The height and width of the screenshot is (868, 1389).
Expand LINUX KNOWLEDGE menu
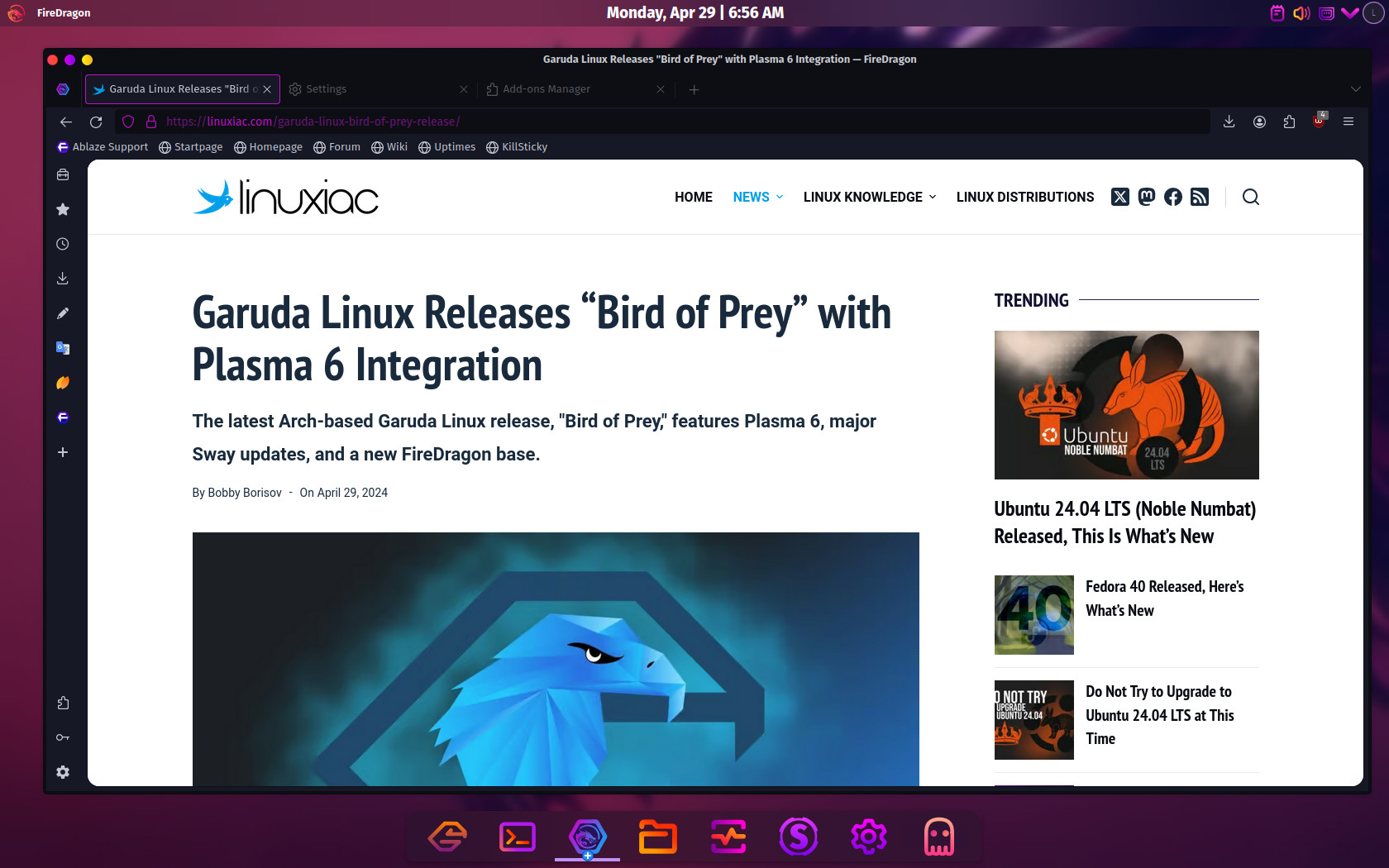[870, 197]
